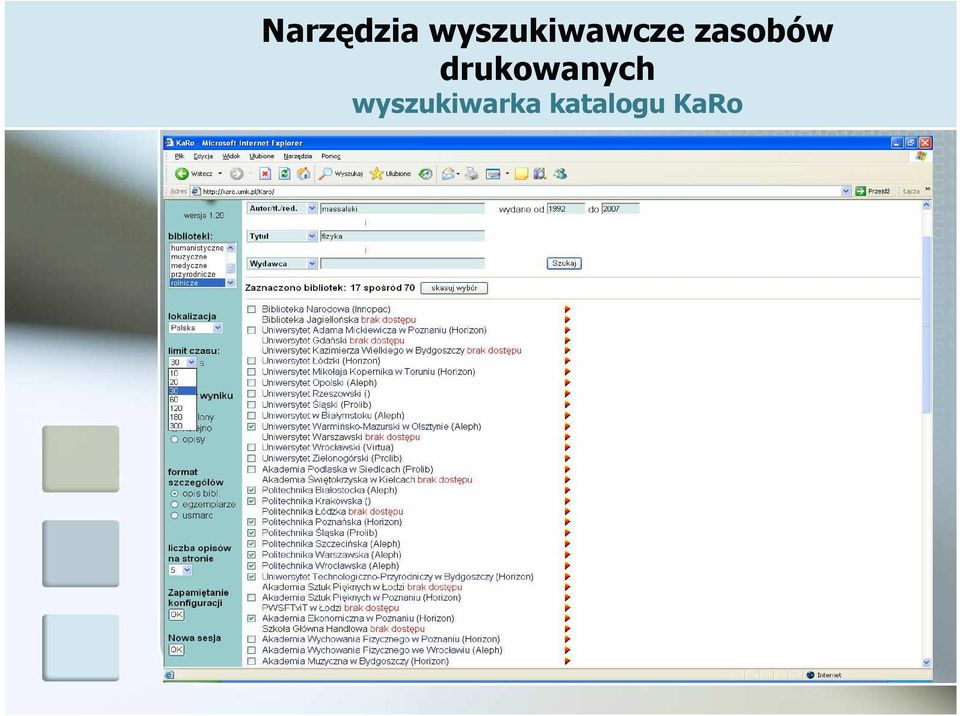
Task: Open the Narzędzia menu
Action: click(x=298, y=156)
